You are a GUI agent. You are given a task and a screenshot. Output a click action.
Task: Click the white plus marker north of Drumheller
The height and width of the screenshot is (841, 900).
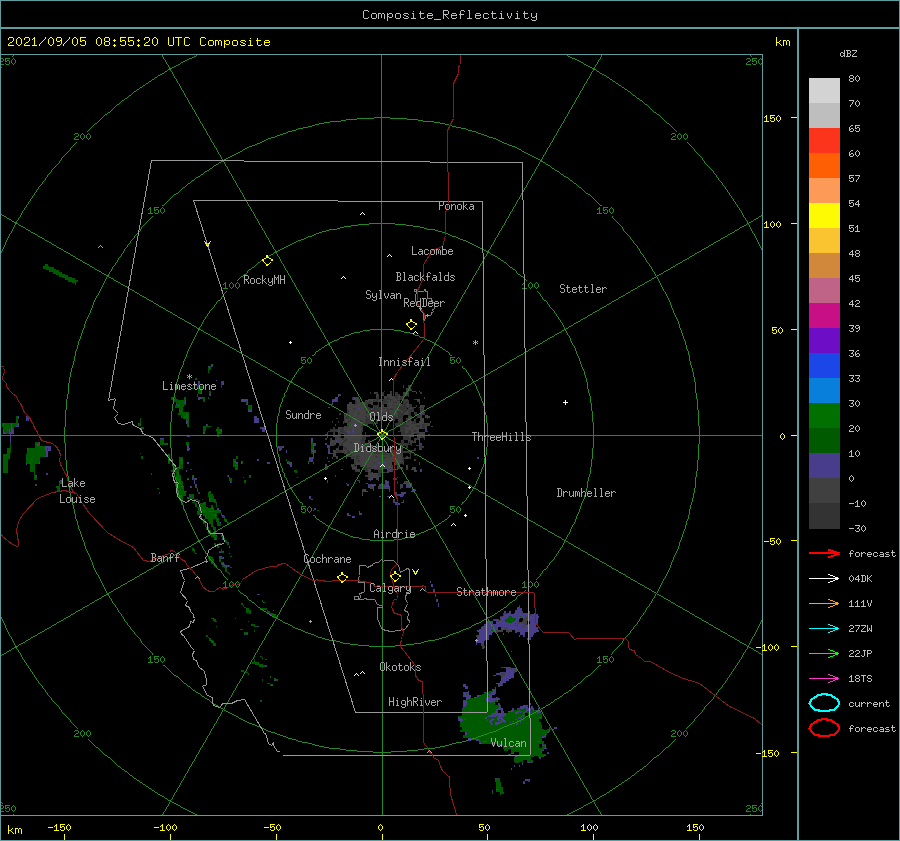click(x=565, y=402)
